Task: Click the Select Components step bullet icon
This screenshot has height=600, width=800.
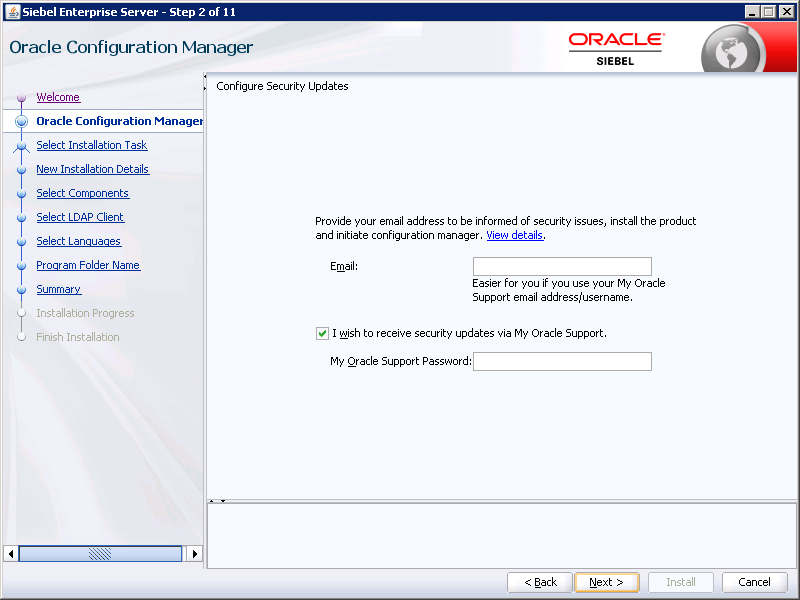Action: coord(21,194)
